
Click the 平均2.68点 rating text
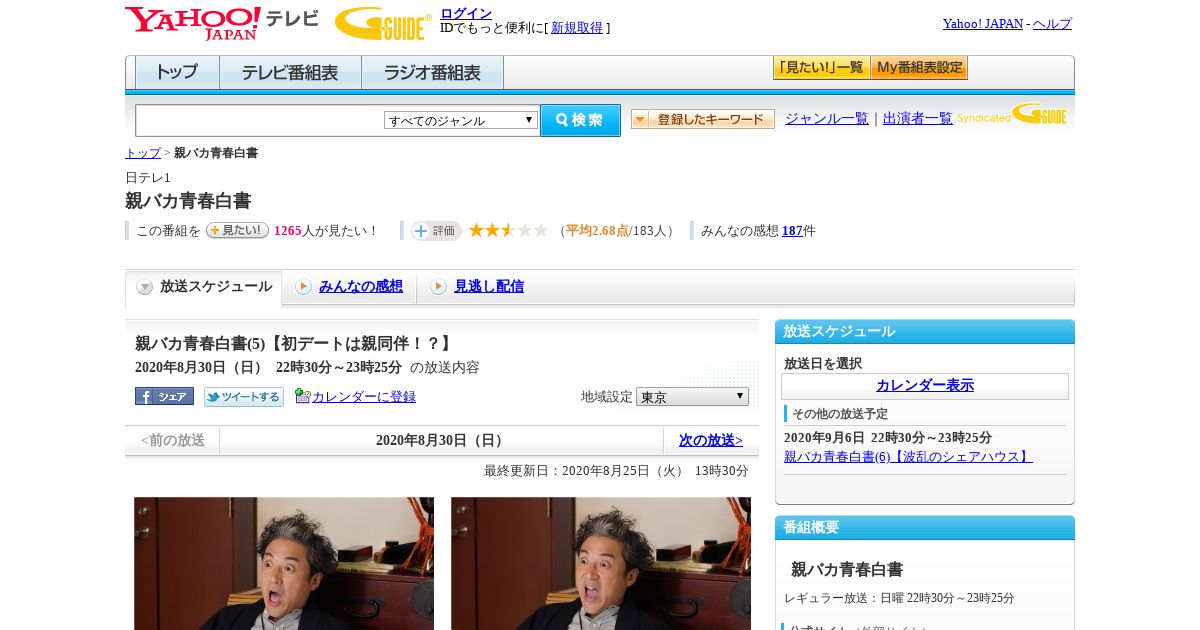click(x=597, y=230)
